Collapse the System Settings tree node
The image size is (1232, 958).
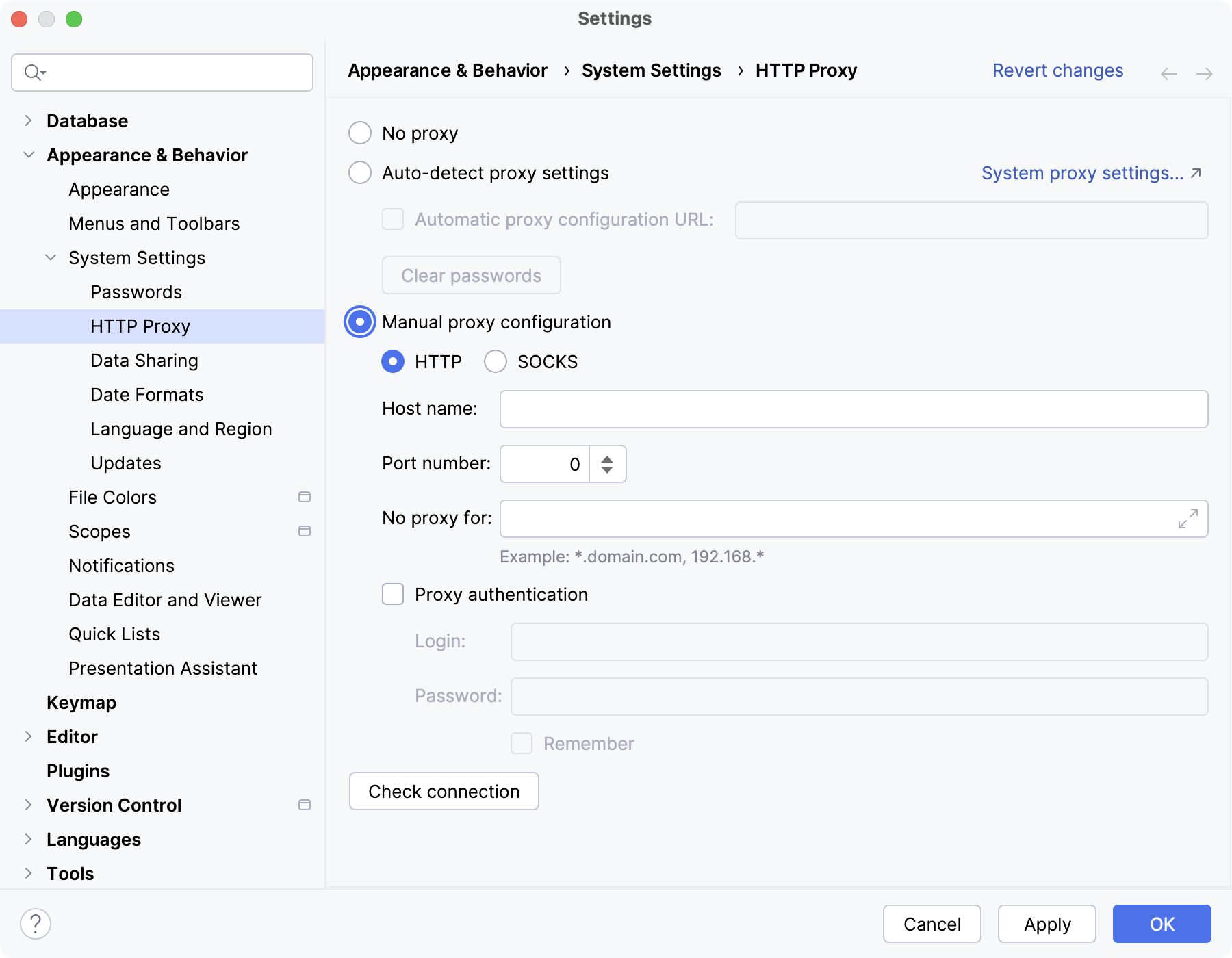click(51, 257)
